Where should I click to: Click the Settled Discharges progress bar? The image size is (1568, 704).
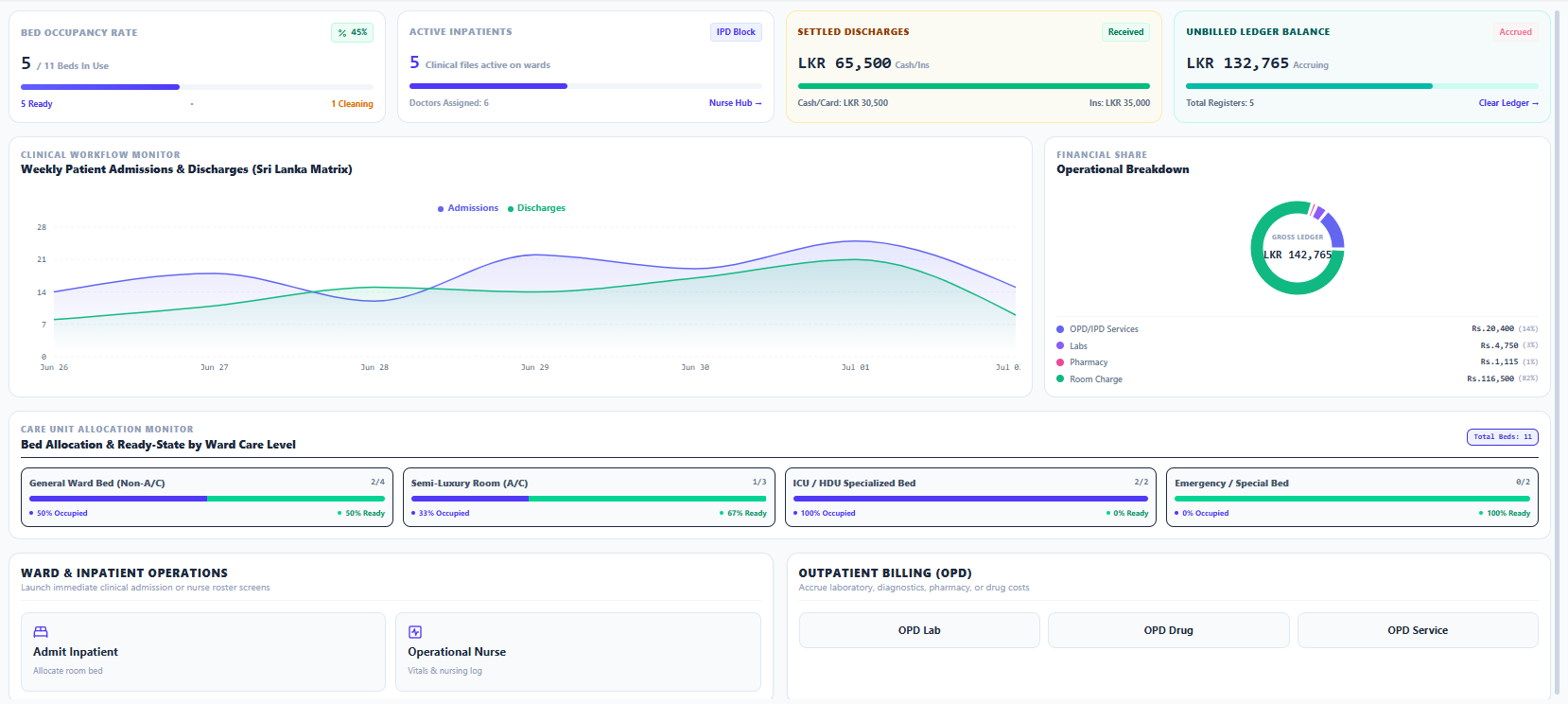click(x=974, y=86)
